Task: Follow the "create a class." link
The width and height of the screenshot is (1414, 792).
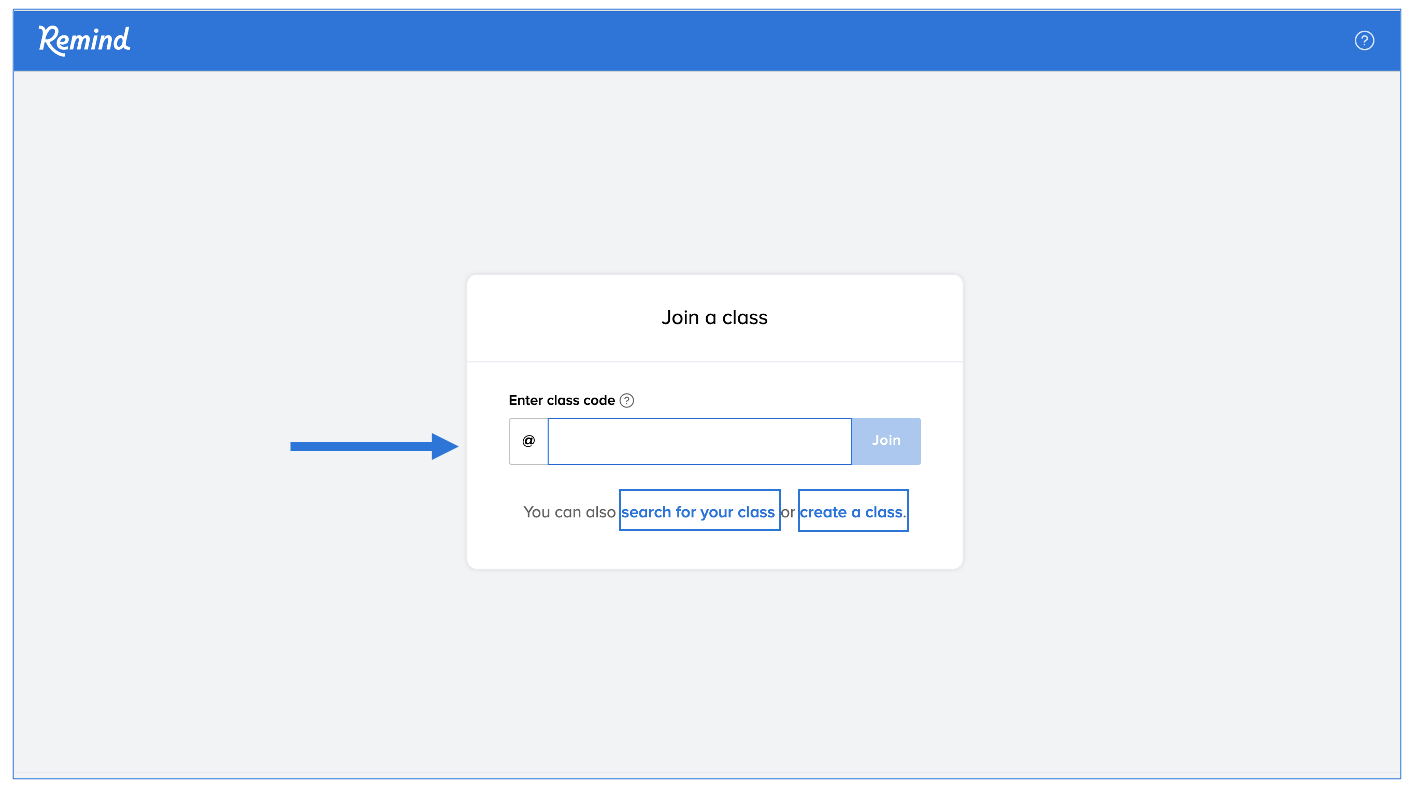Action: (x=852, y=512)
